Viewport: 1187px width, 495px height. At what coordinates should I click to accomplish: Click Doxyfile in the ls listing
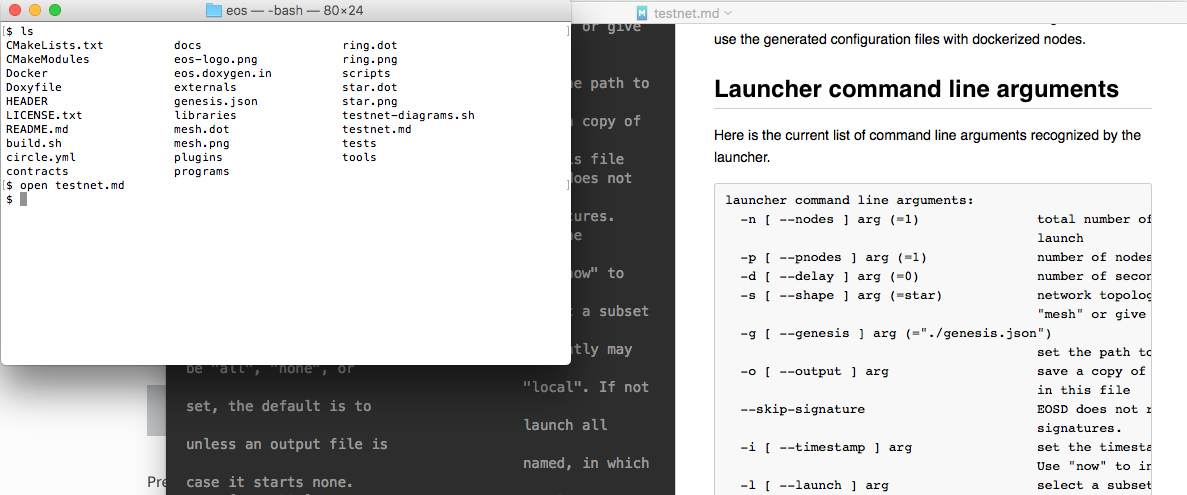tap(33, 87)
